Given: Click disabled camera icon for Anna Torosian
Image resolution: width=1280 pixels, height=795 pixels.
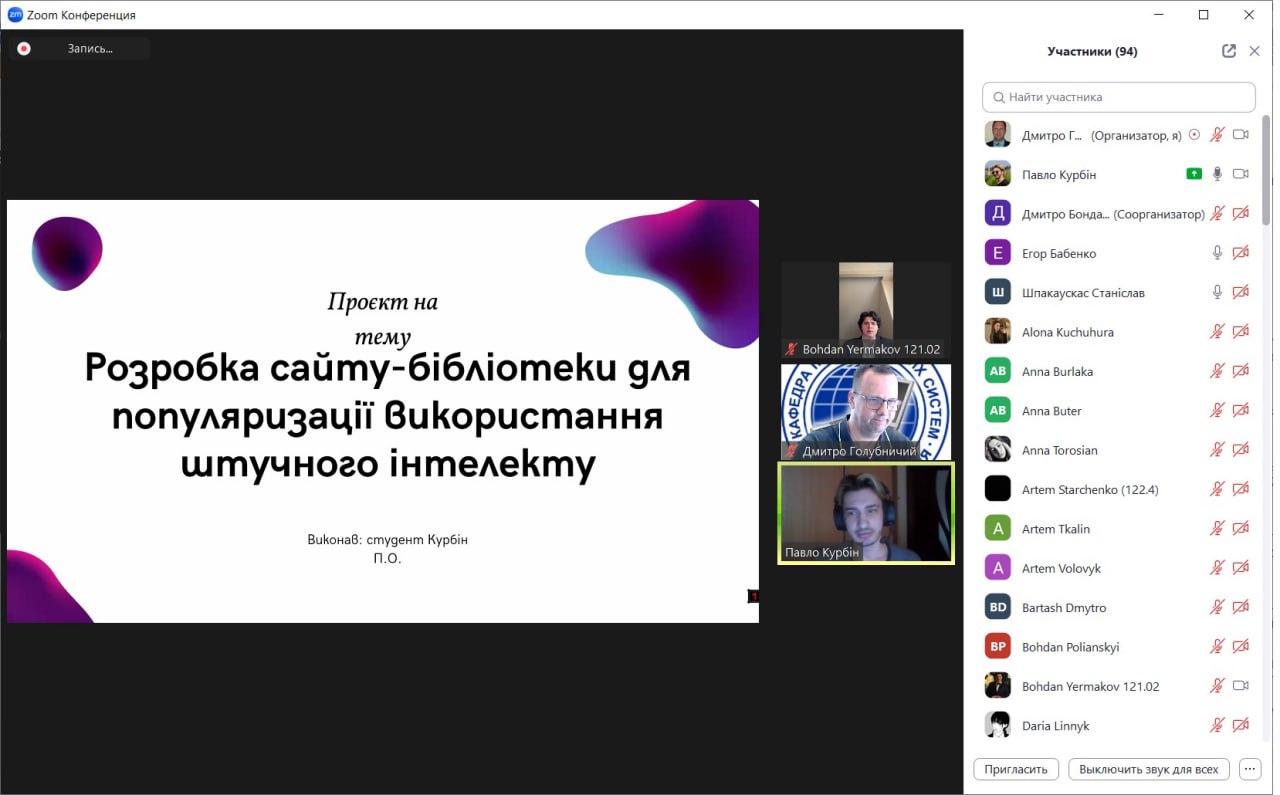Looking at the screenshot, I should pyautogui.click(x=1241, y=450).
